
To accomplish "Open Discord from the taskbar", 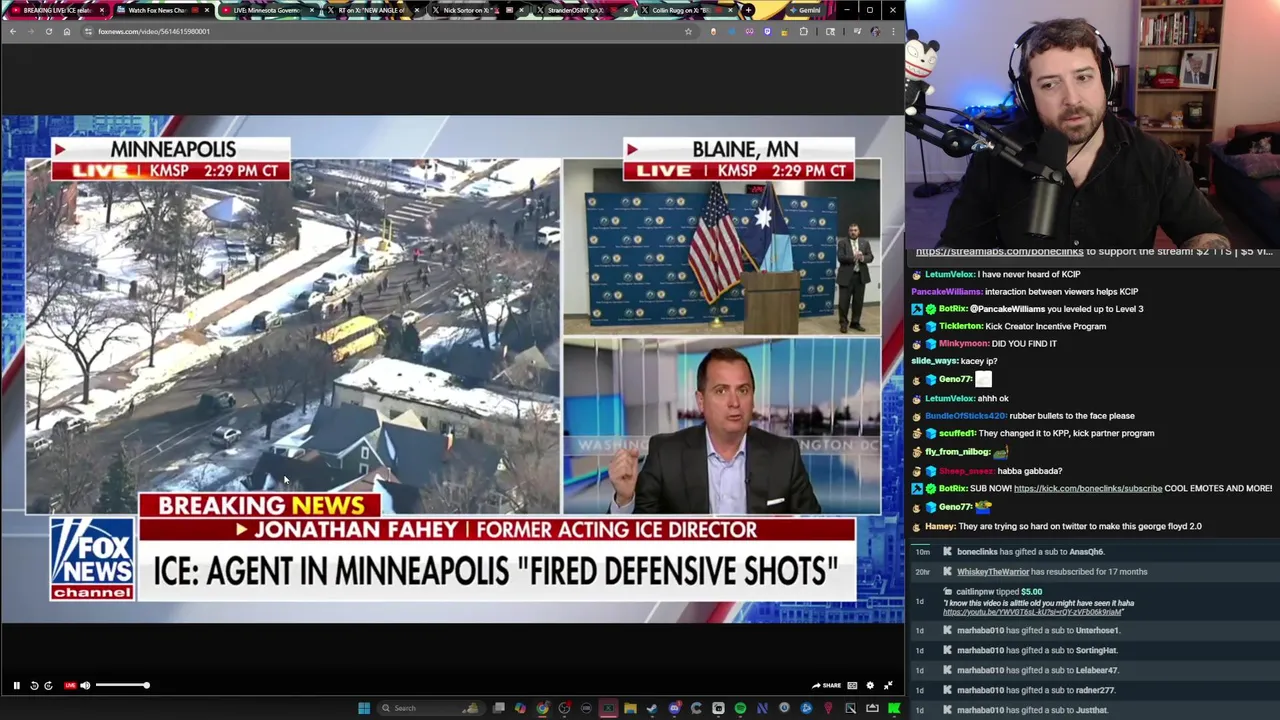I will [674, 708].
